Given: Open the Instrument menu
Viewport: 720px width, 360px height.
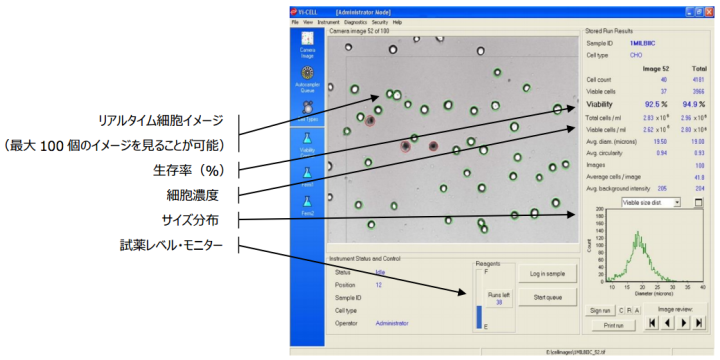Looking at the screenshot, I should 328,22.
